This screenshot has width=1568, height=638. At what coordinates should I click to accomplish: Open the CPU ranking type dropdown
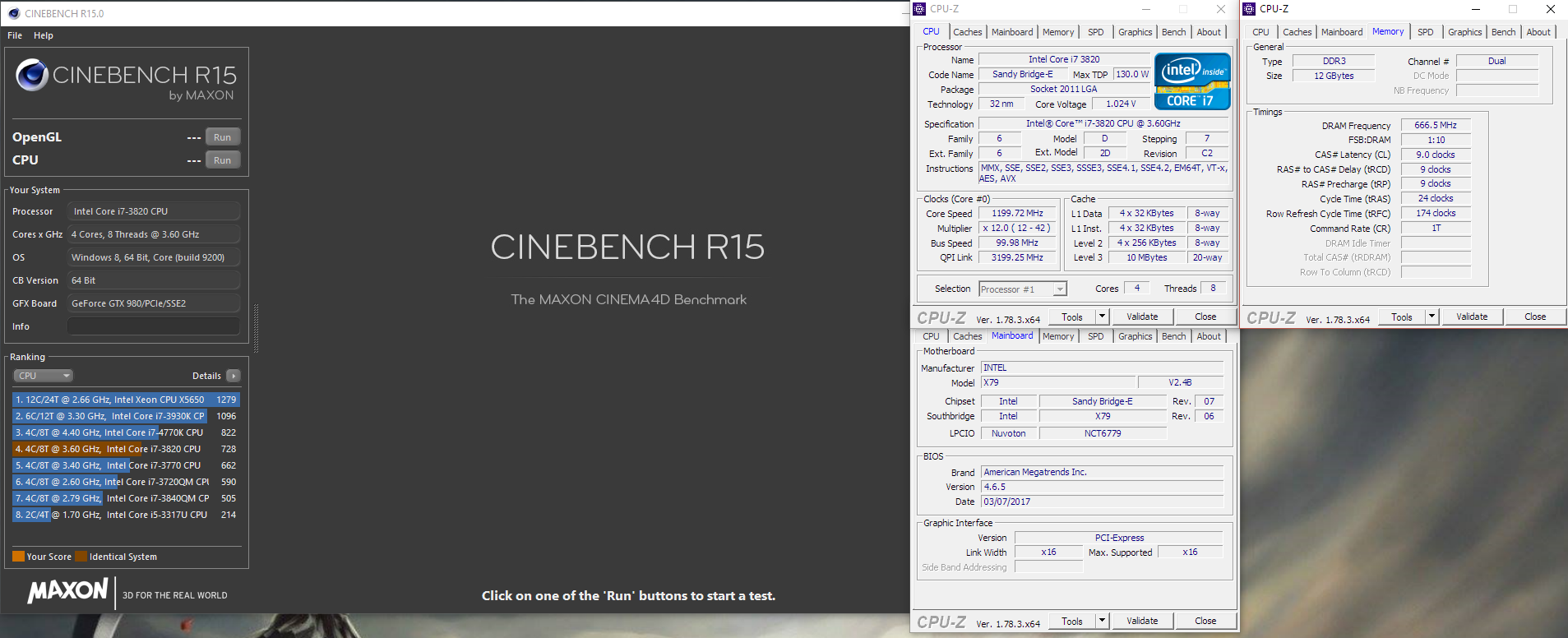pyautogui.click(x=43, y=376)
